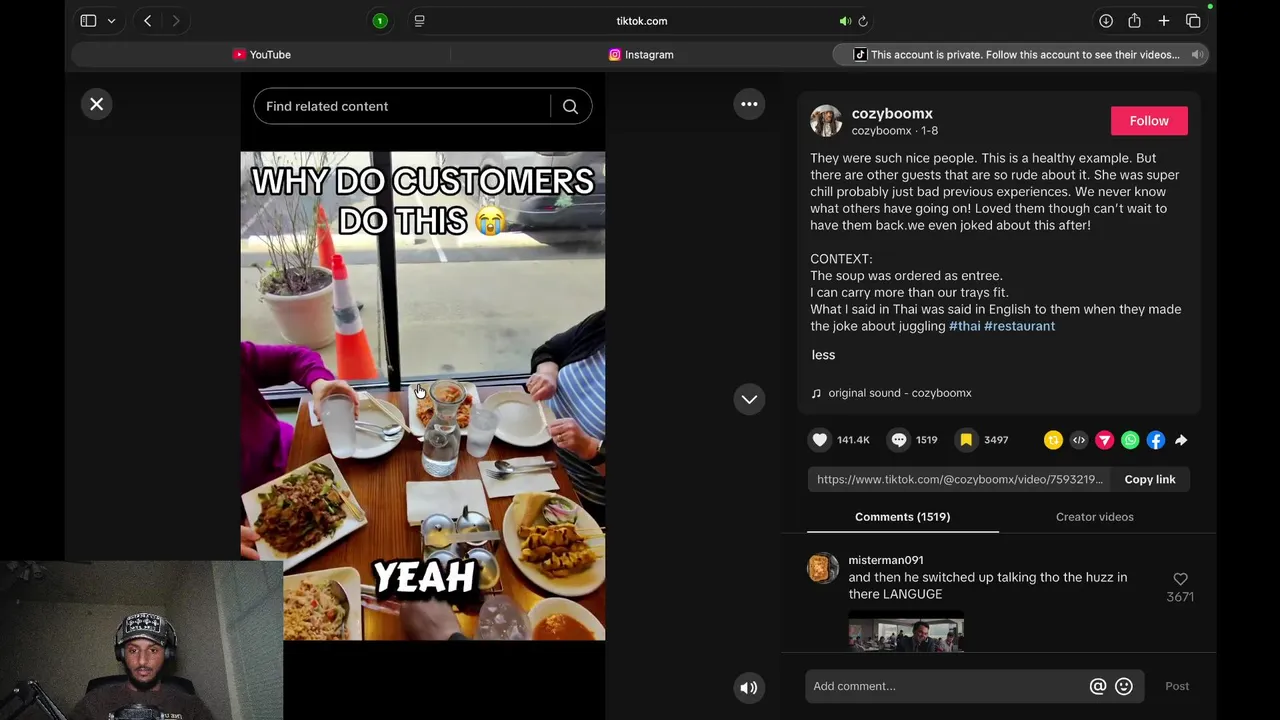Follow the cozyboomx account
This screenshot has width=1280, height=720.
point(1149,121)
